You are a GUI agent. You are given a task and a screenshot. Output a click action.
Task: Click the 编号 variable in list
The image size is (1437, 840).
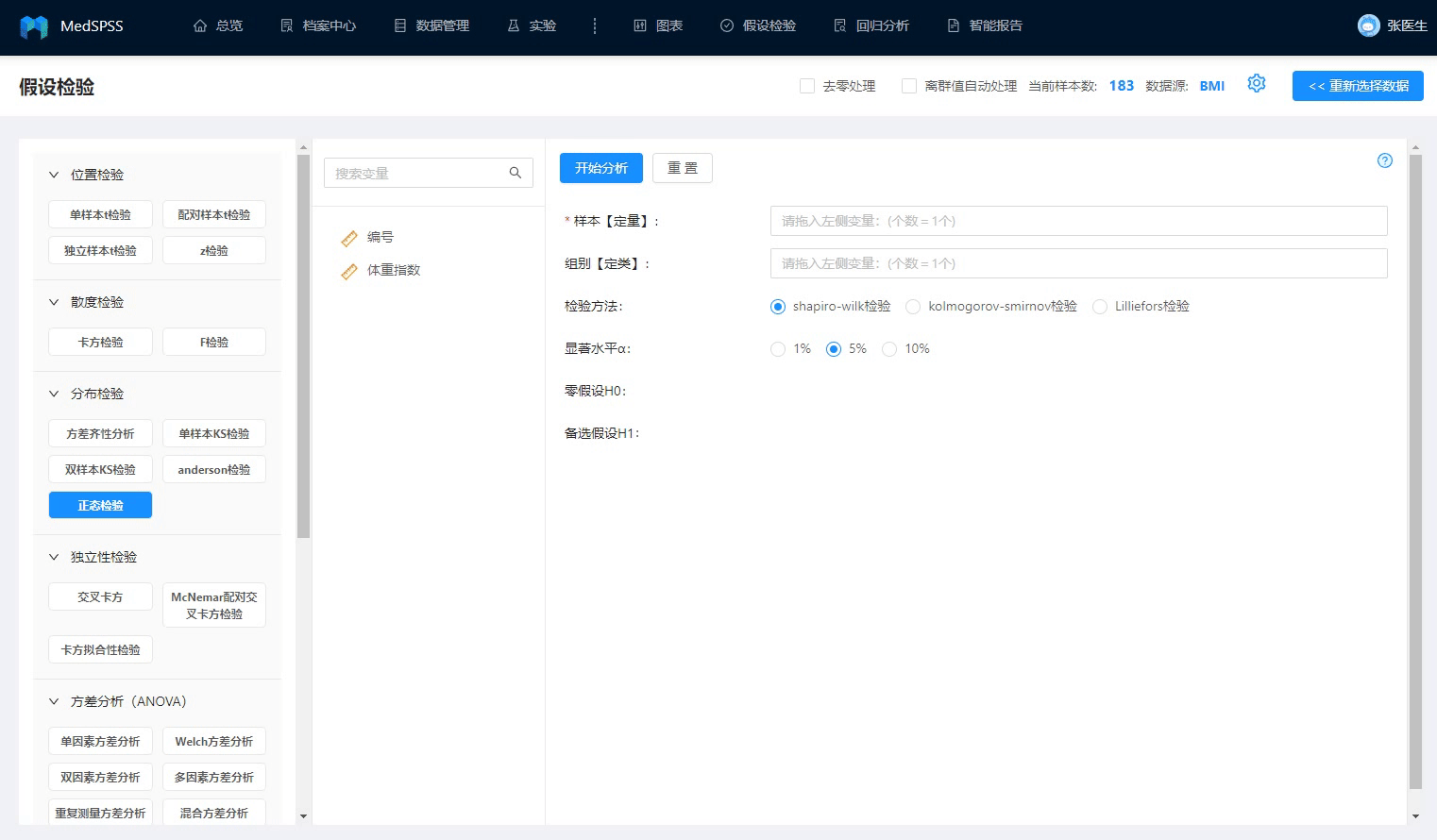[x=380, y=238]
